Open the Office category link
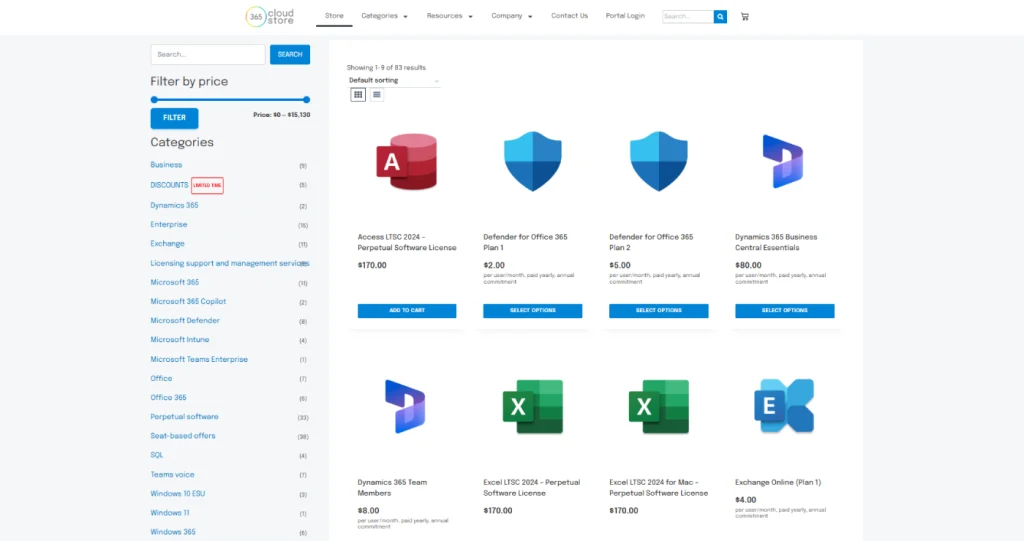The height and width of the screenshot is (541, 1024). point(161,378)
